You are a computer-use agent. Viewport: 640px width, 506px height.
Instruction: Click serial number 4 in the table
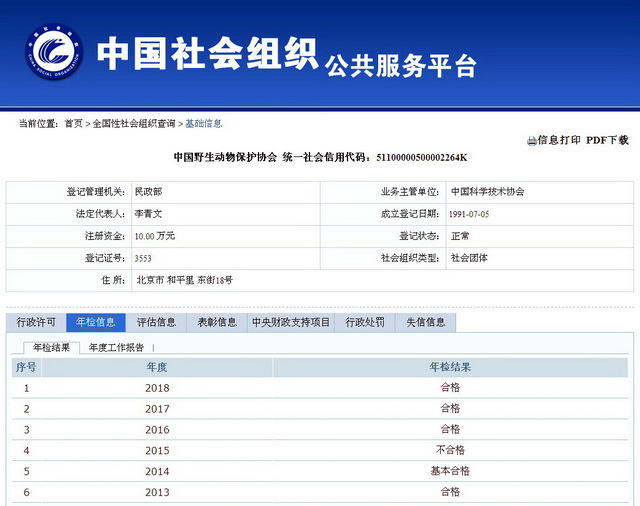[27, 451]
